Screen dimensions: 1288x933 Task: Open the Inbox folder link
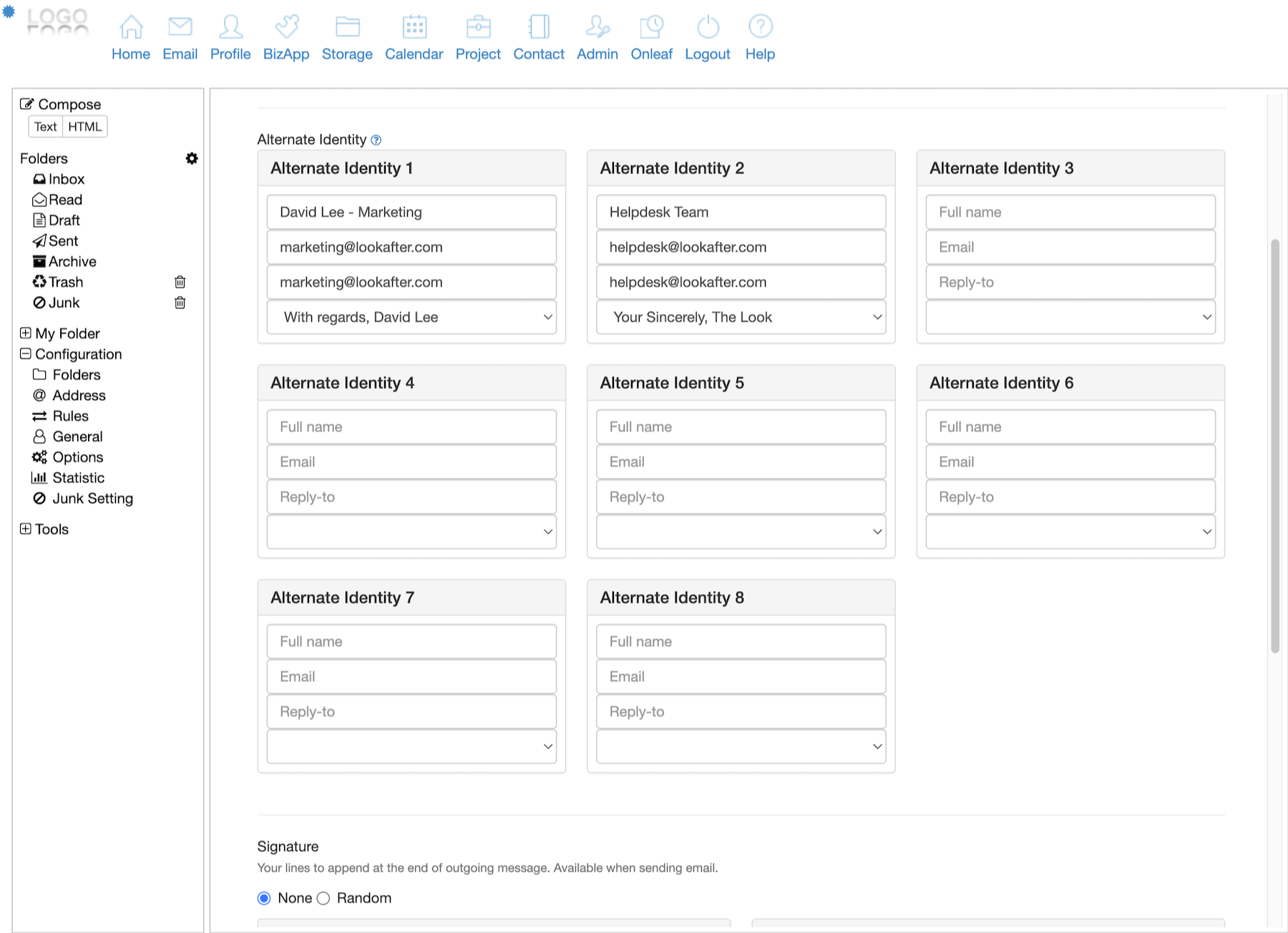[66, 179]
